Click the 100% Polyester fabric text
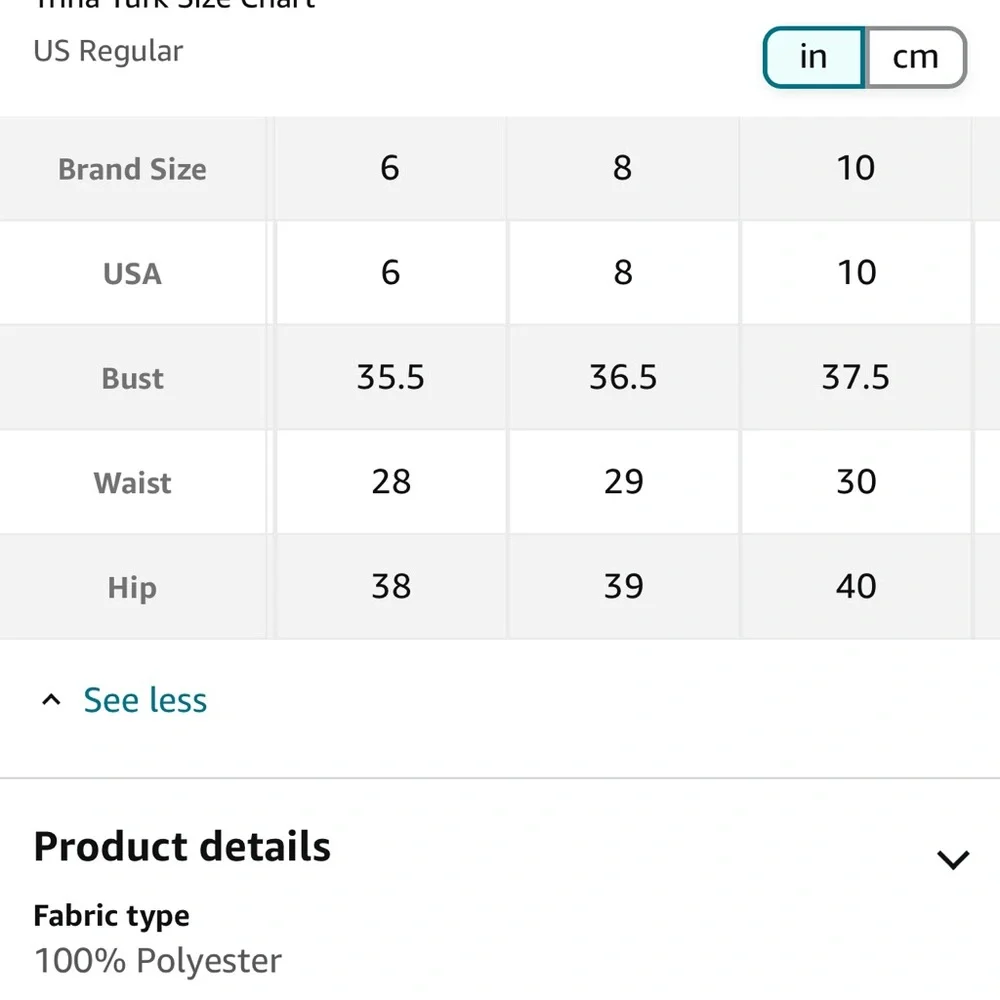 [x=158, y=961]
